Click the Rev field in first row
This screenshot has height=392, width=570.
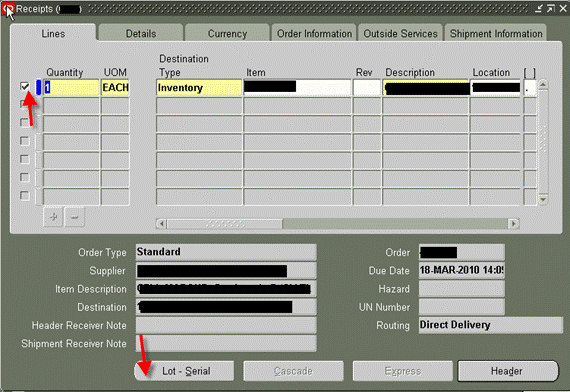366,88
